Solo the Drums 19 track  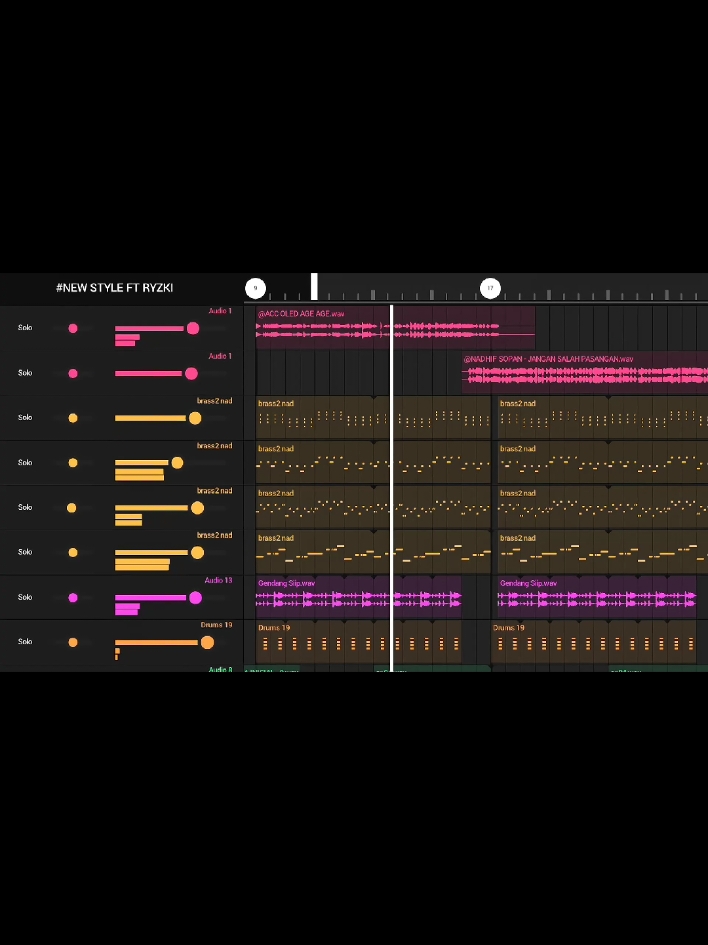click(x=25, y=642)
